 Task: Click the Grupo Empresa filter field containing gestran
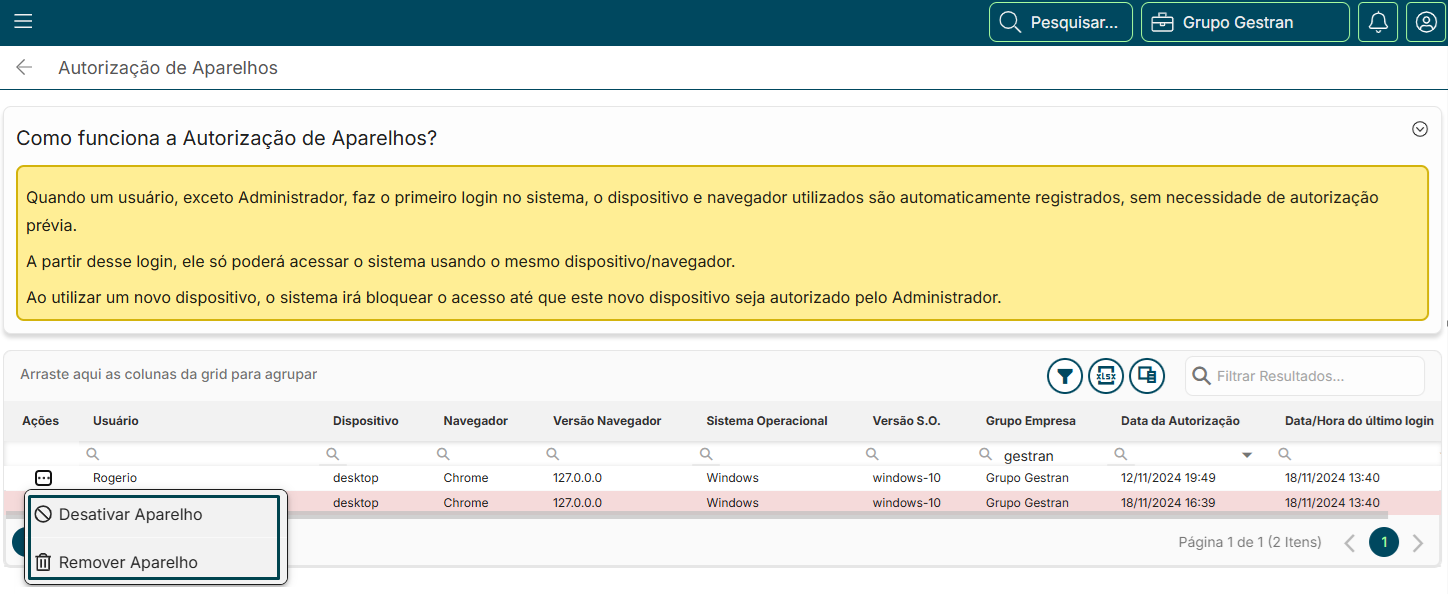point(1050,455)
